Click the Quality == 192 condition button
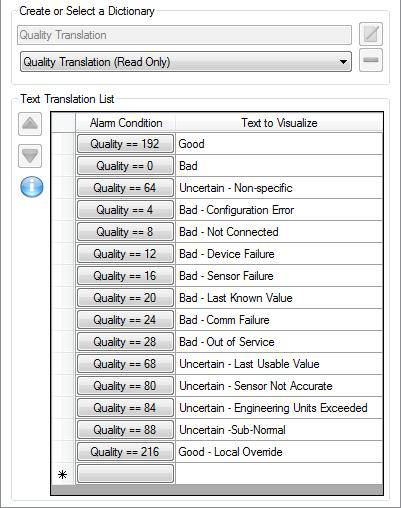 click(x=125, y=144)
